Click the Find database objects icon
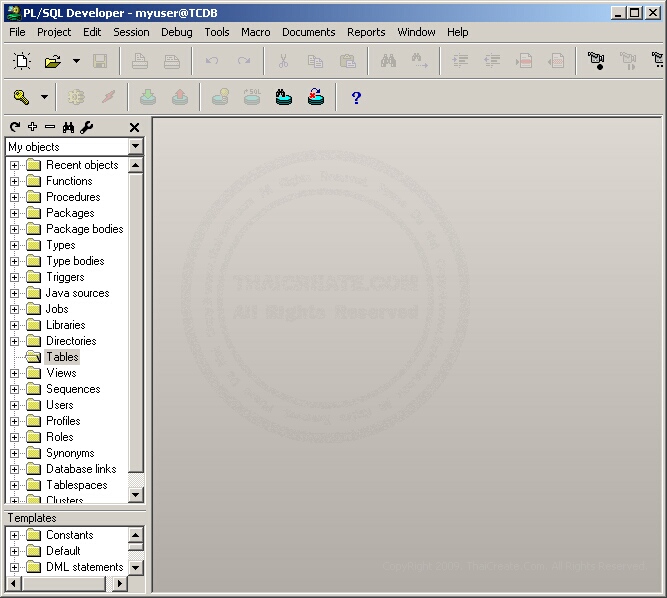Image resolution: width=667 pixels, height=598 pixels. point(284,97)
